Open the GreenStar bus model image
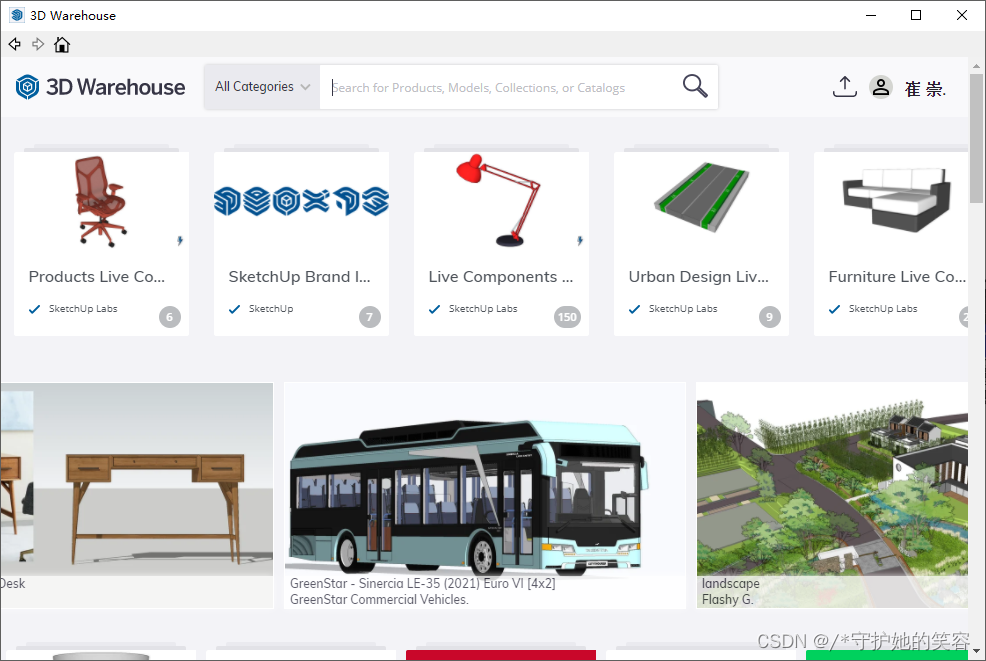Viewport: 986px width, 661px height. (x=485, y=479)
